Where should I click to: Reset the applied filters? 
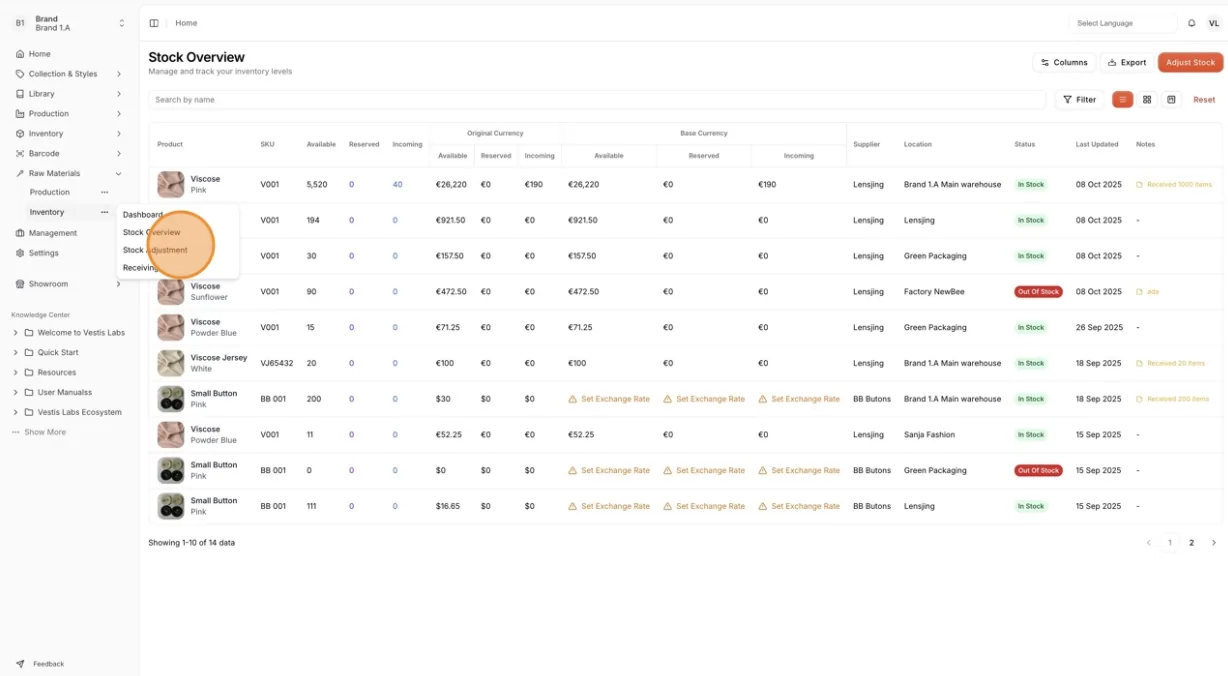coord(1204,100)
